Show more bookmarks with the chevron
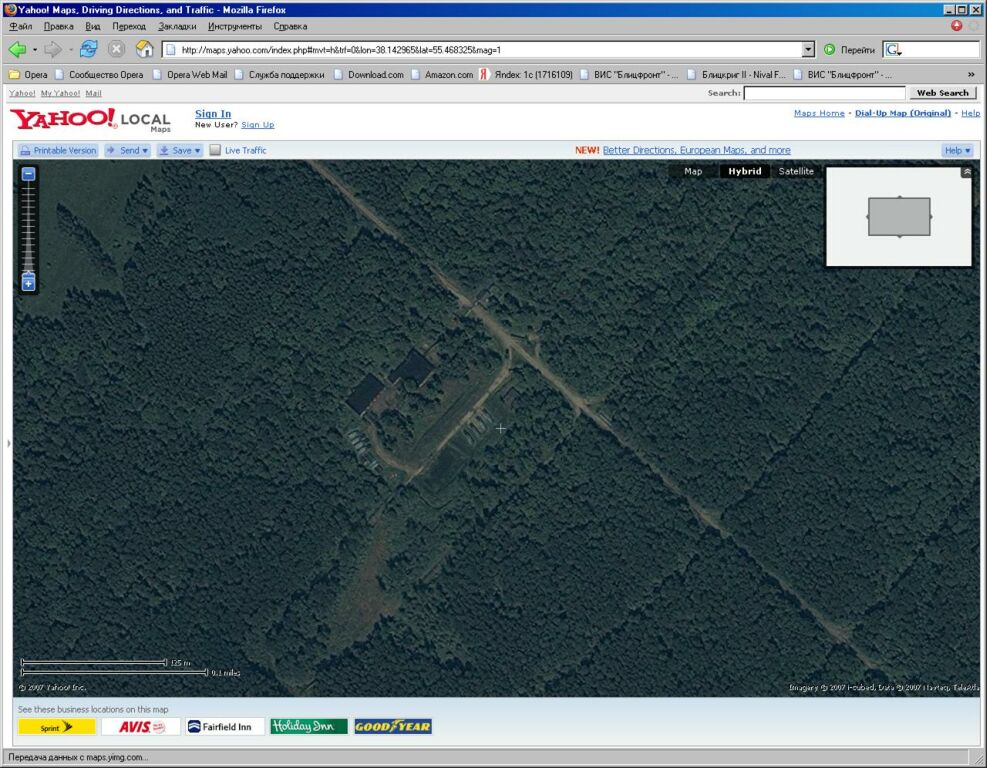 pos(971,74)
